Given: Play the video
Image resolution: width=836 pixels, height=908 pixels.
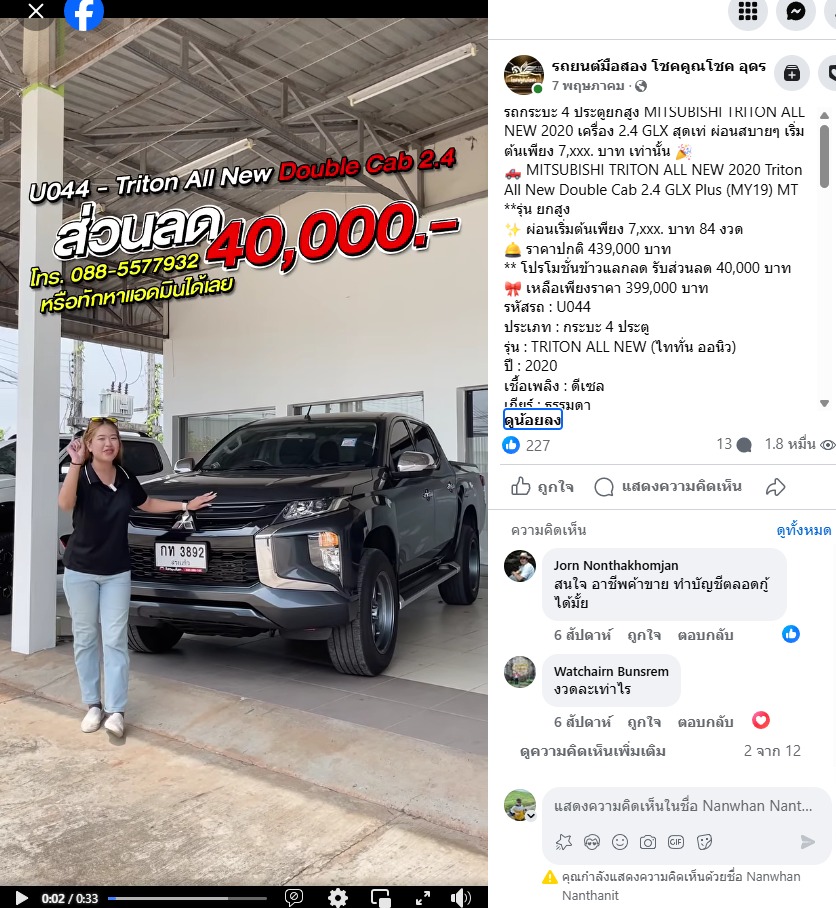Looking at the screenshot, I should [21, 898].
